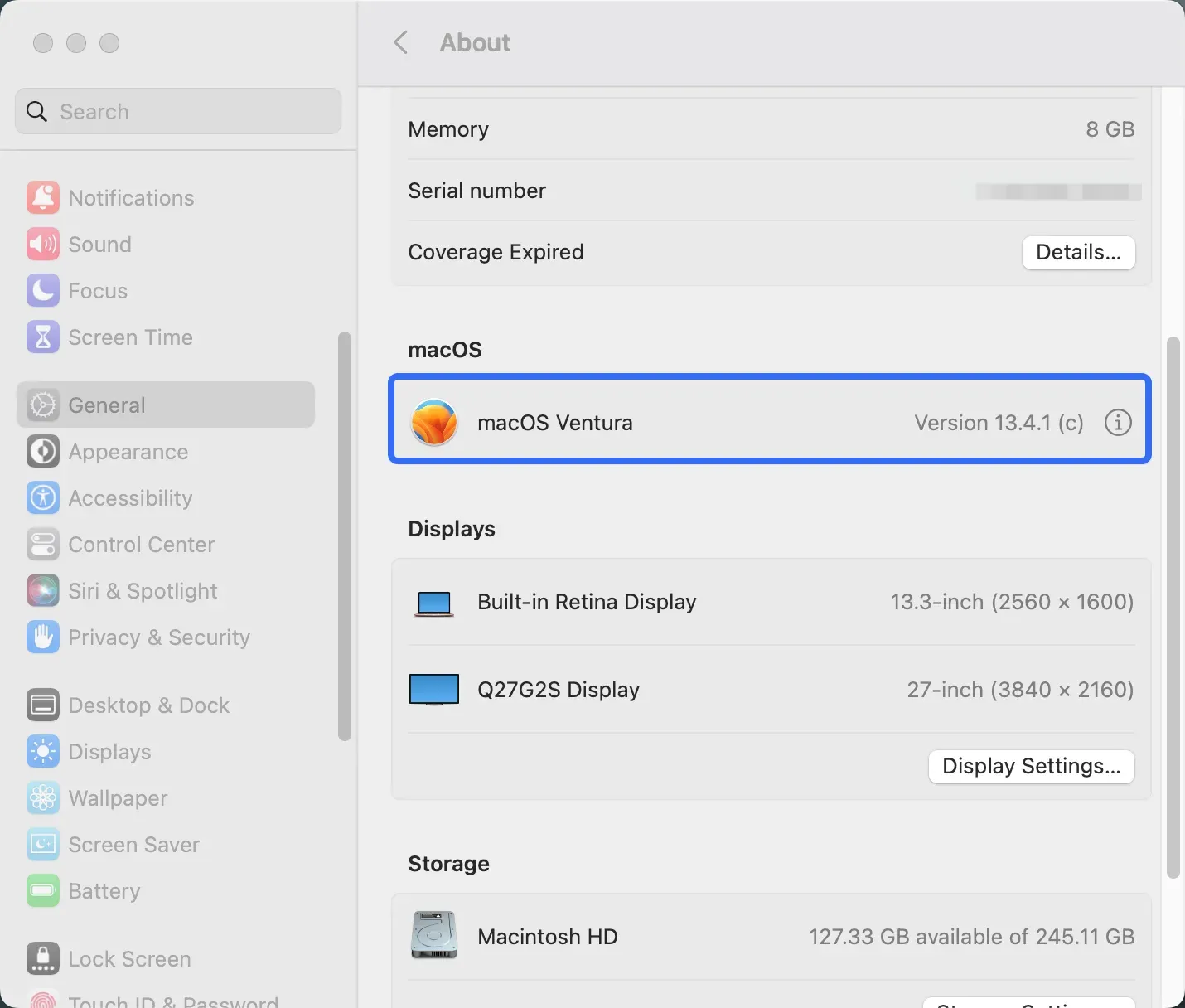Click the Screen Time hourglass icon

(43, 337)
